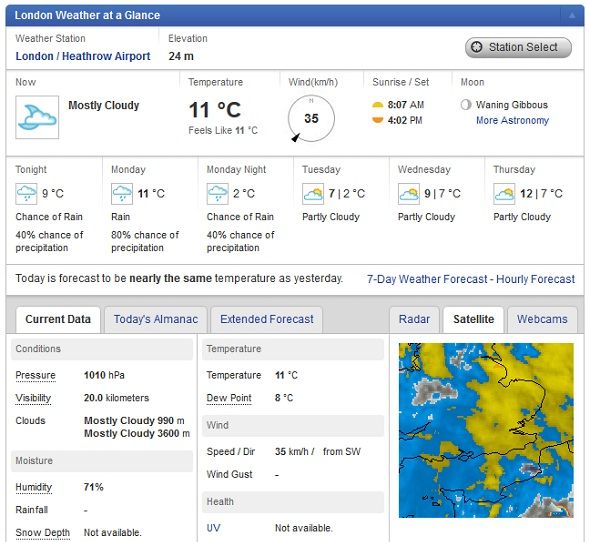The width and height of the screenshot is (590, 542).
Task: Click the Health section header
Action: pyautogui.click(x=293, y=502)
